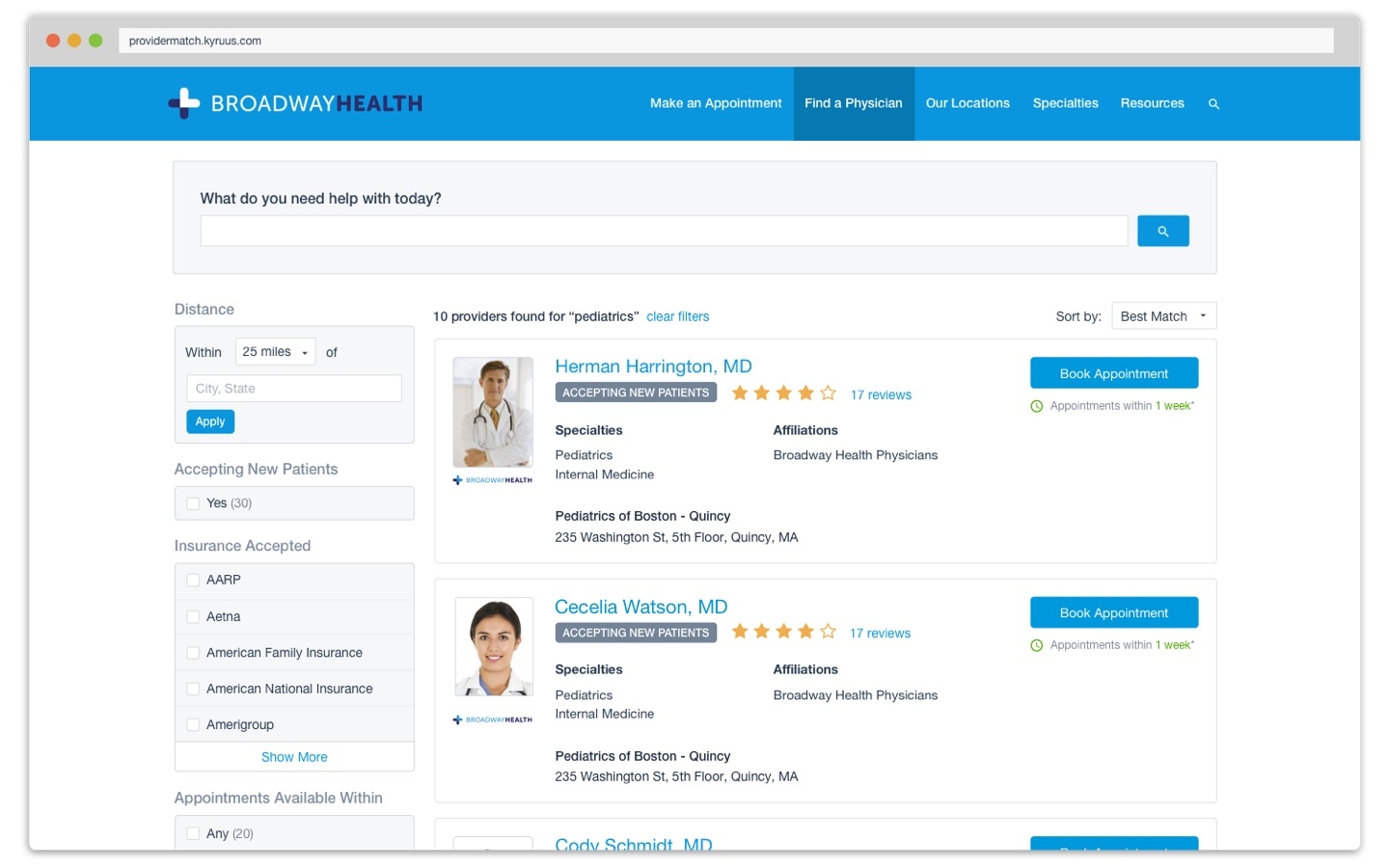Open the Our Locations navigation item

[967, 103]
